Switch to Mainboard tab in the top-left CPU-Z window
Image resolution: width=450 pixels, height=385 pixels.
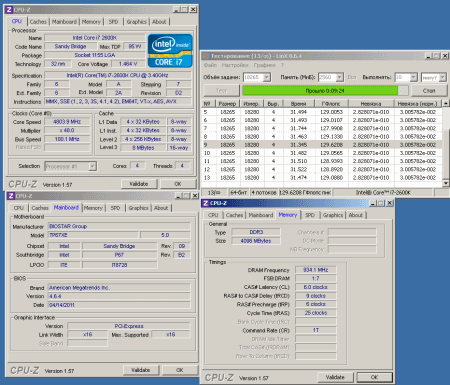coord(64,22)
